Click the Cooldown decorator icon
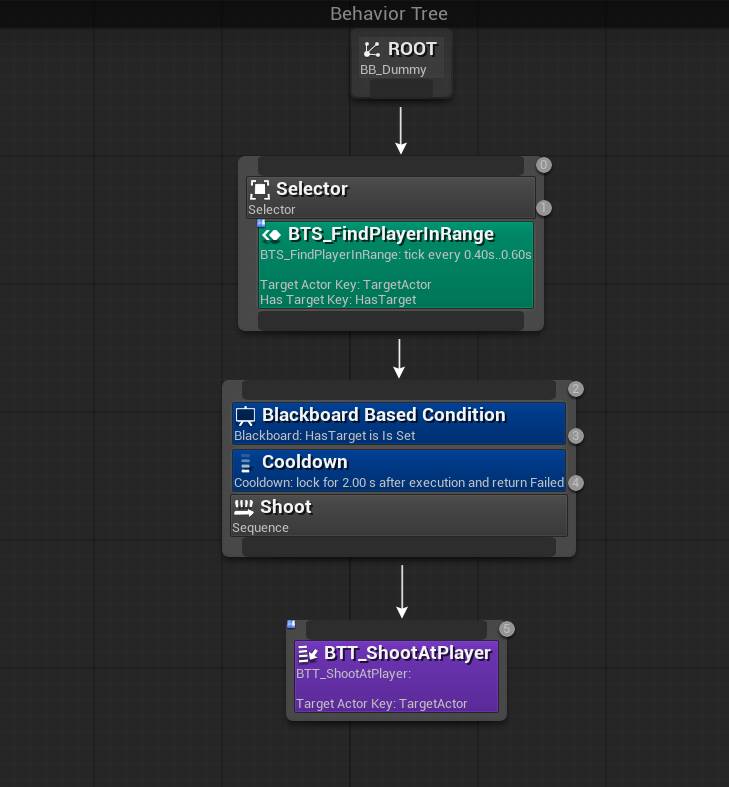The height and width of the screenshot is (787, 729). coord(246,463)
